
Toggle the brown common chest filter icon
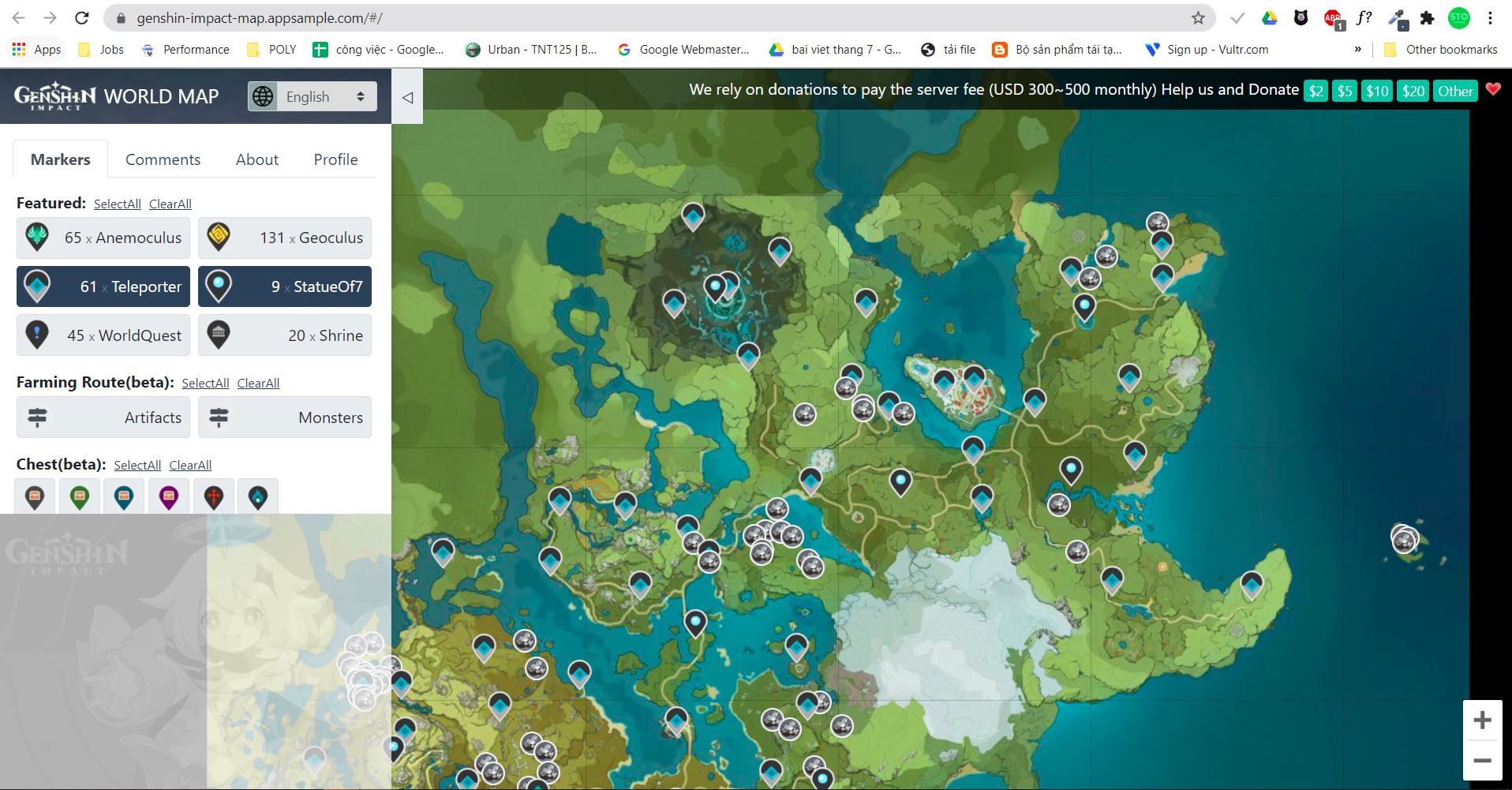tap(35, 497)
